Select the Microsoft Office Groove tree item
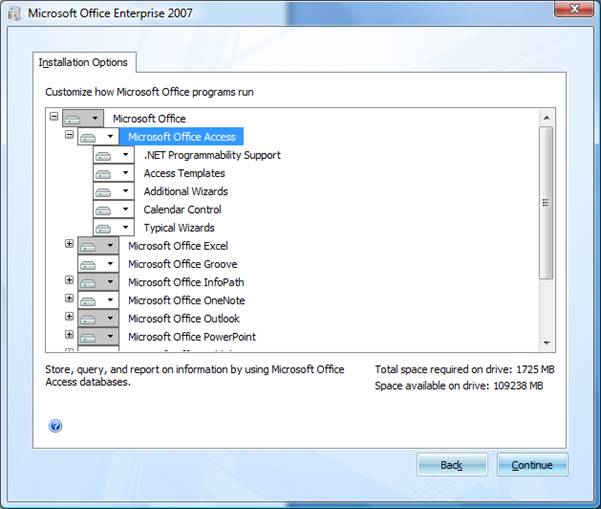 (182, 264)
